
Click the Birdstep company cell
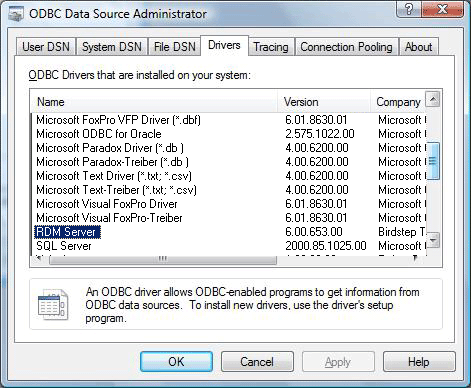(402, 232)
